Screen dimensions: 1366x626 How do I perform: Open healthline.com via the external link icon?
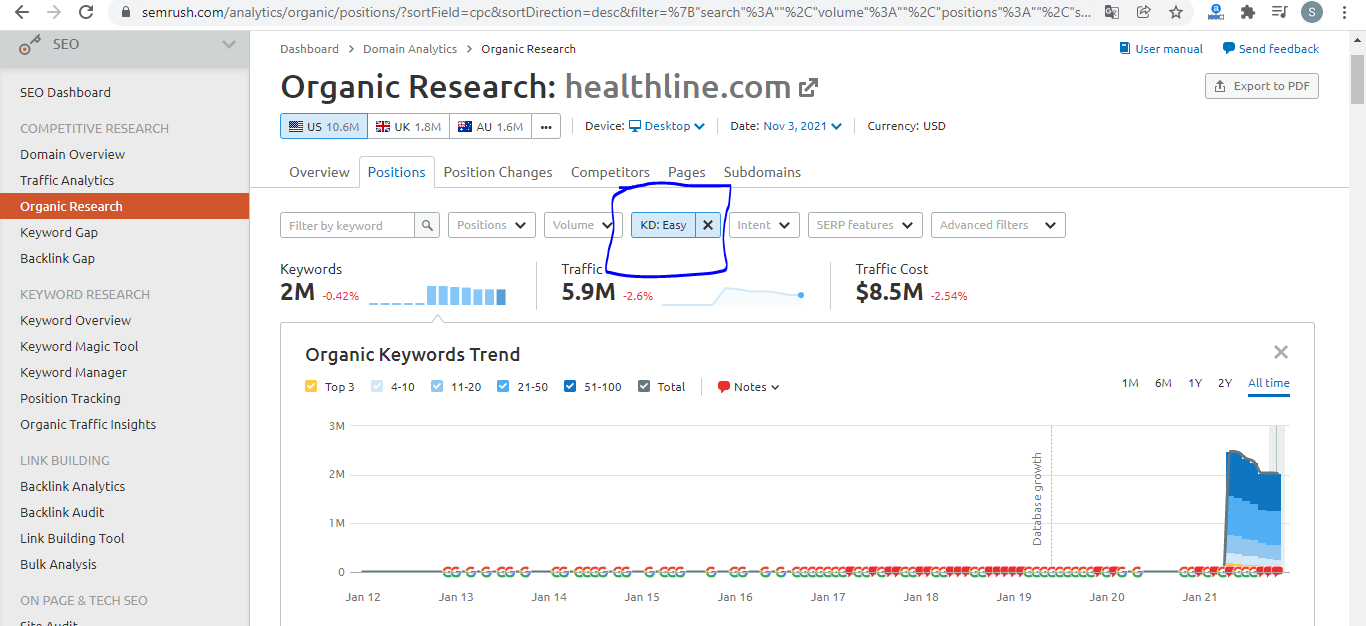tap(808, 88)
